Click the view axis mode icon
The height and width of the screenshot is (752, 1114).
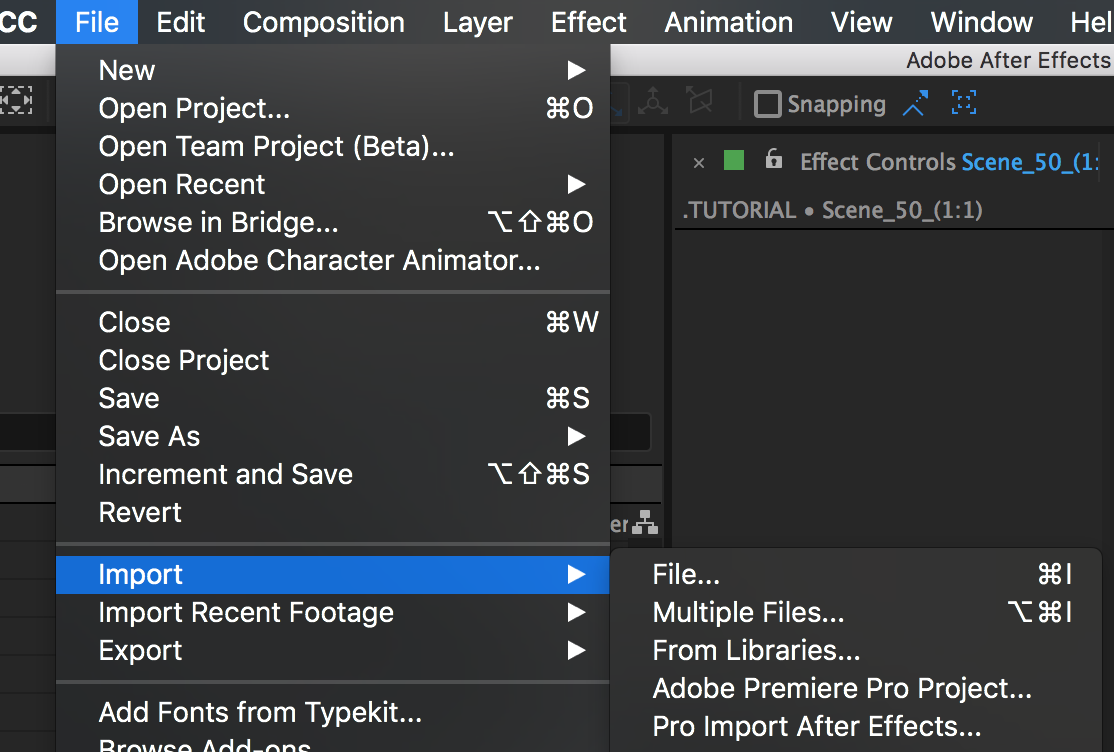point(699,101)
